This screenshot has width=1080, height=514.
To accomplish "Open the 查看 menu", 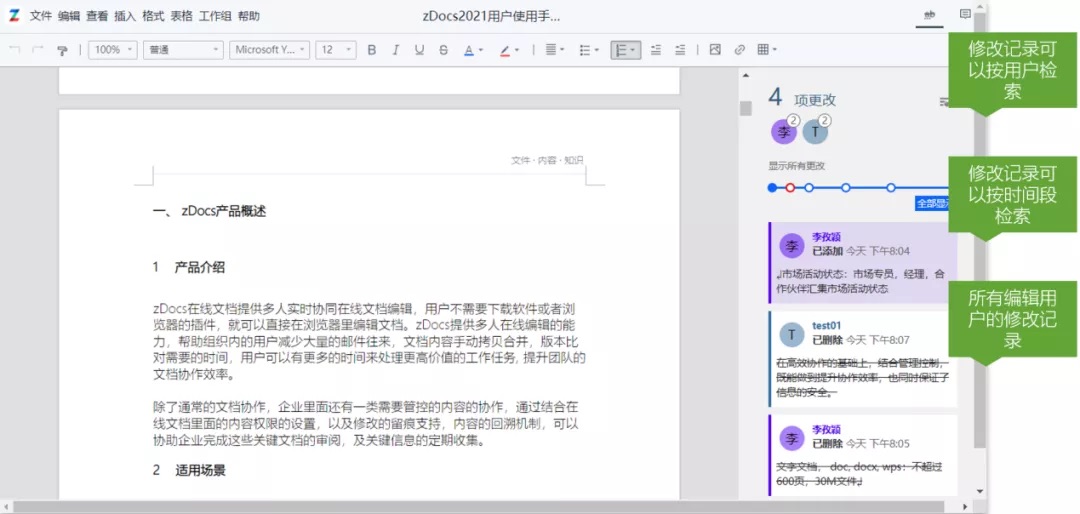I will (97, 16).
